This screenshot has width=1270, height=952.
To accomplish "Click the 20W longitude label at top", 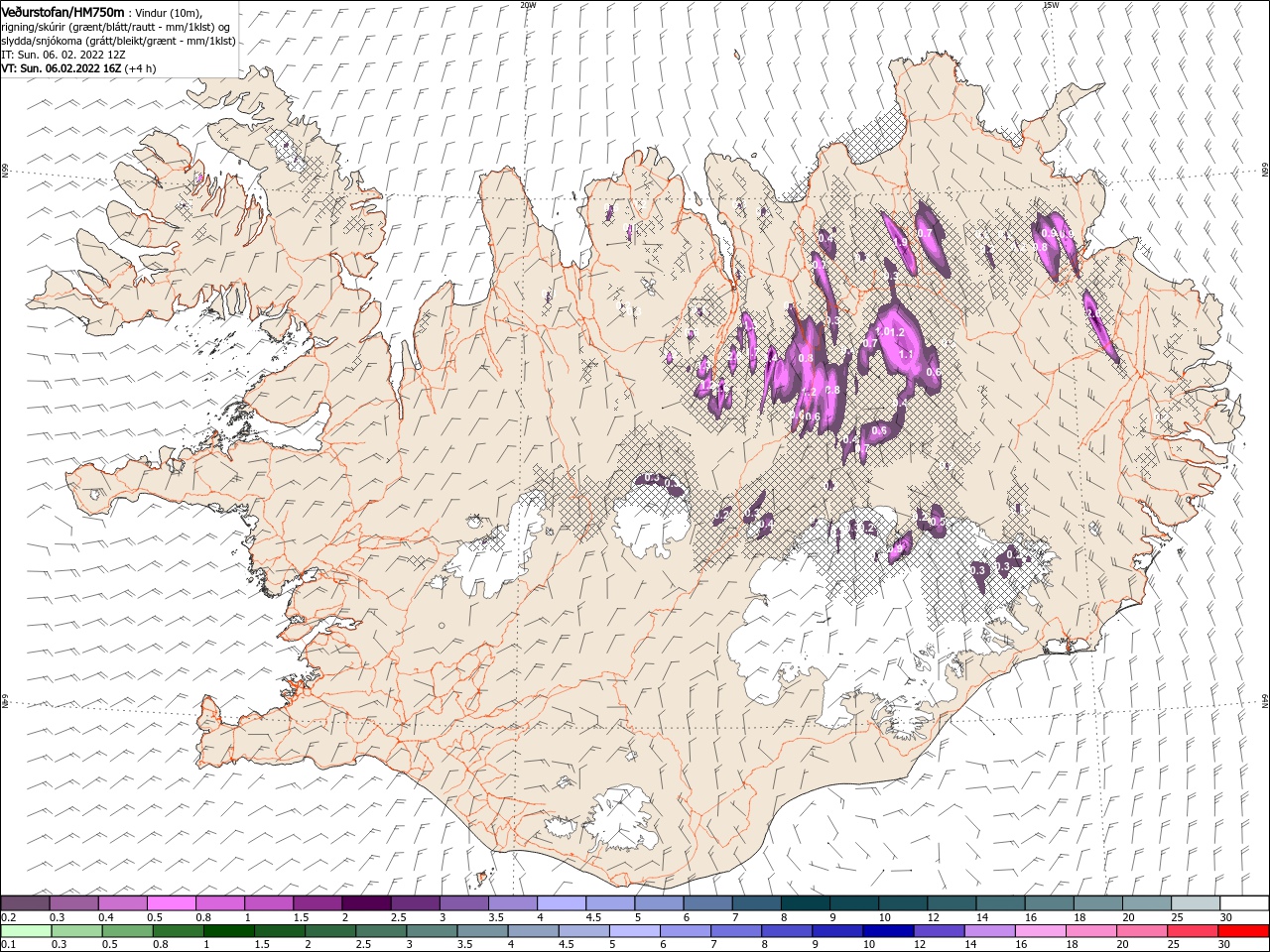I will pyautogui.click(x=528, y=5).
